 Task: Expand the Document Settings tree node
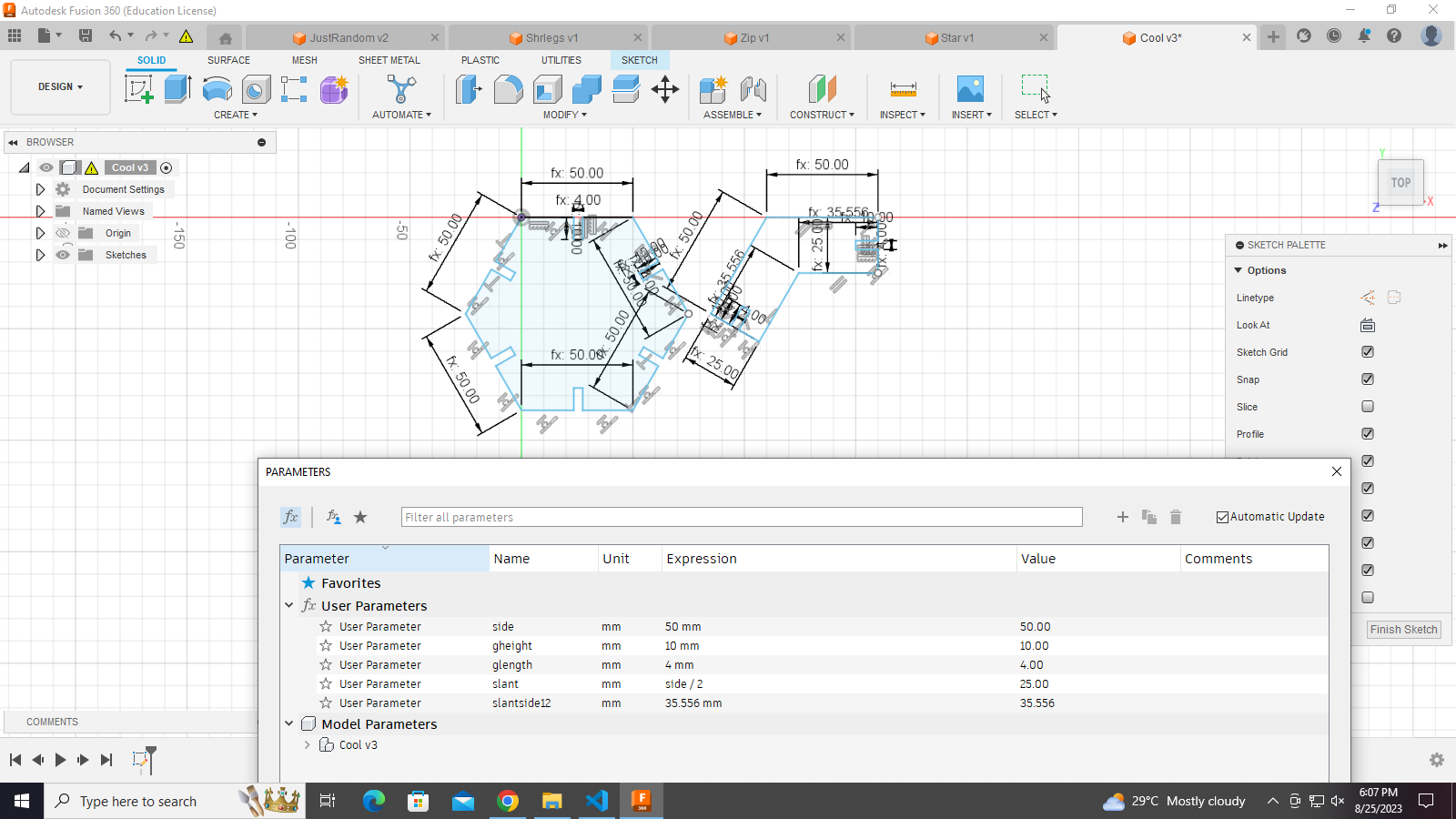coord(40,189)
